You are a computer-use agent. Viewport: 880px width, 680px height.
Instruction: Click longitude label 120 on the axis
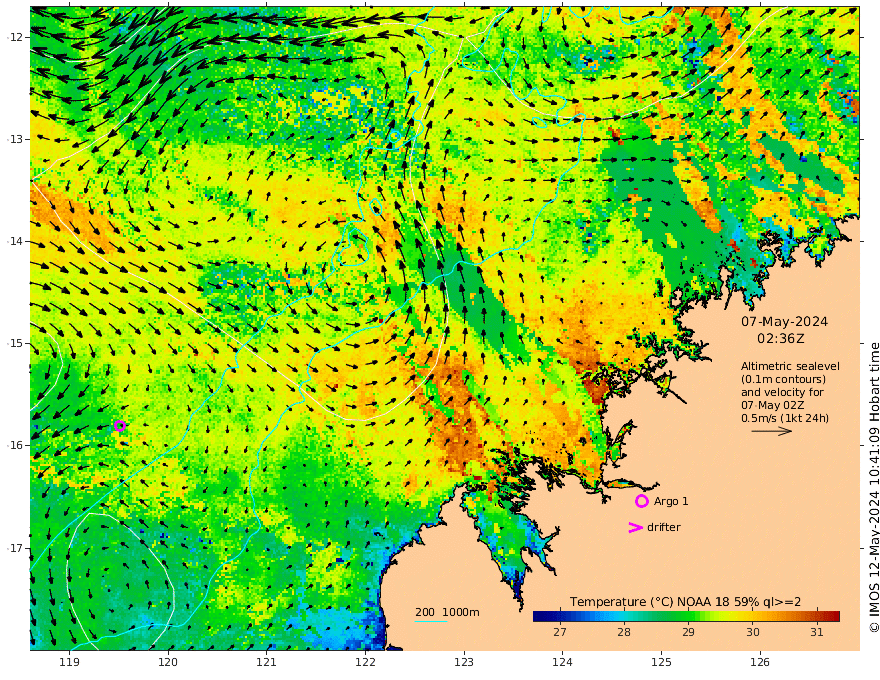click(168, 662)
